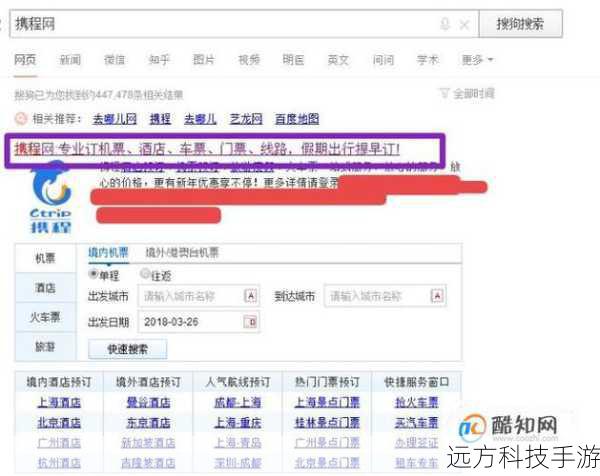Switch to the 视频 tab
Screen dimensions: 600x476
point(249,60)
